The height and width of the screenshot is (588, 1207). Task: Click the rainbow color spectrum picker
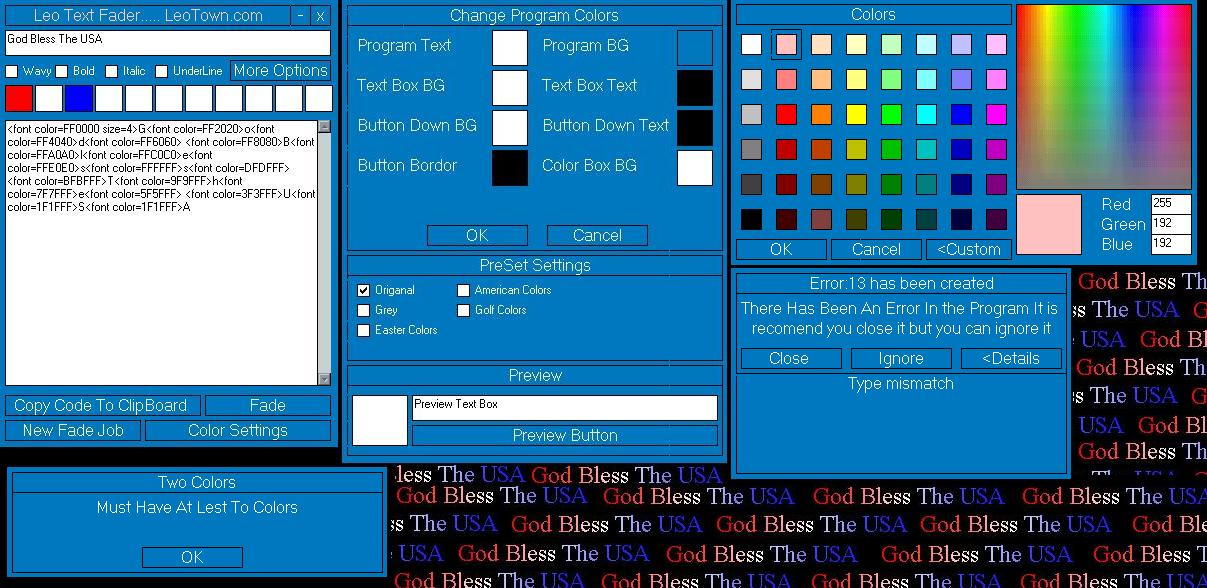1104,96
